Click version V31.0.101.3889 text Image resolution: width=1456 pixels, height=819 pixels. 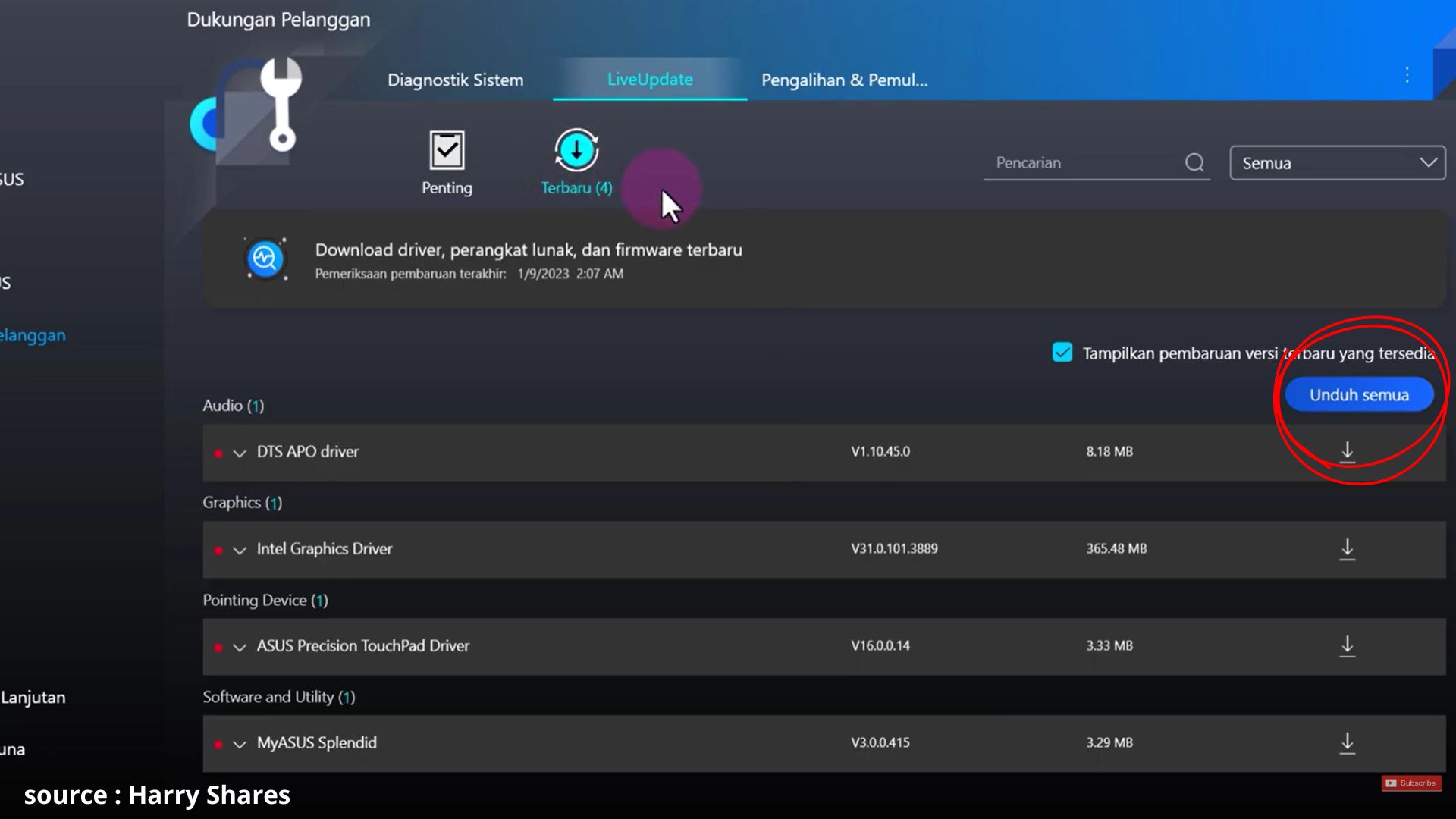pyautogui.click(x=894, y=548)
